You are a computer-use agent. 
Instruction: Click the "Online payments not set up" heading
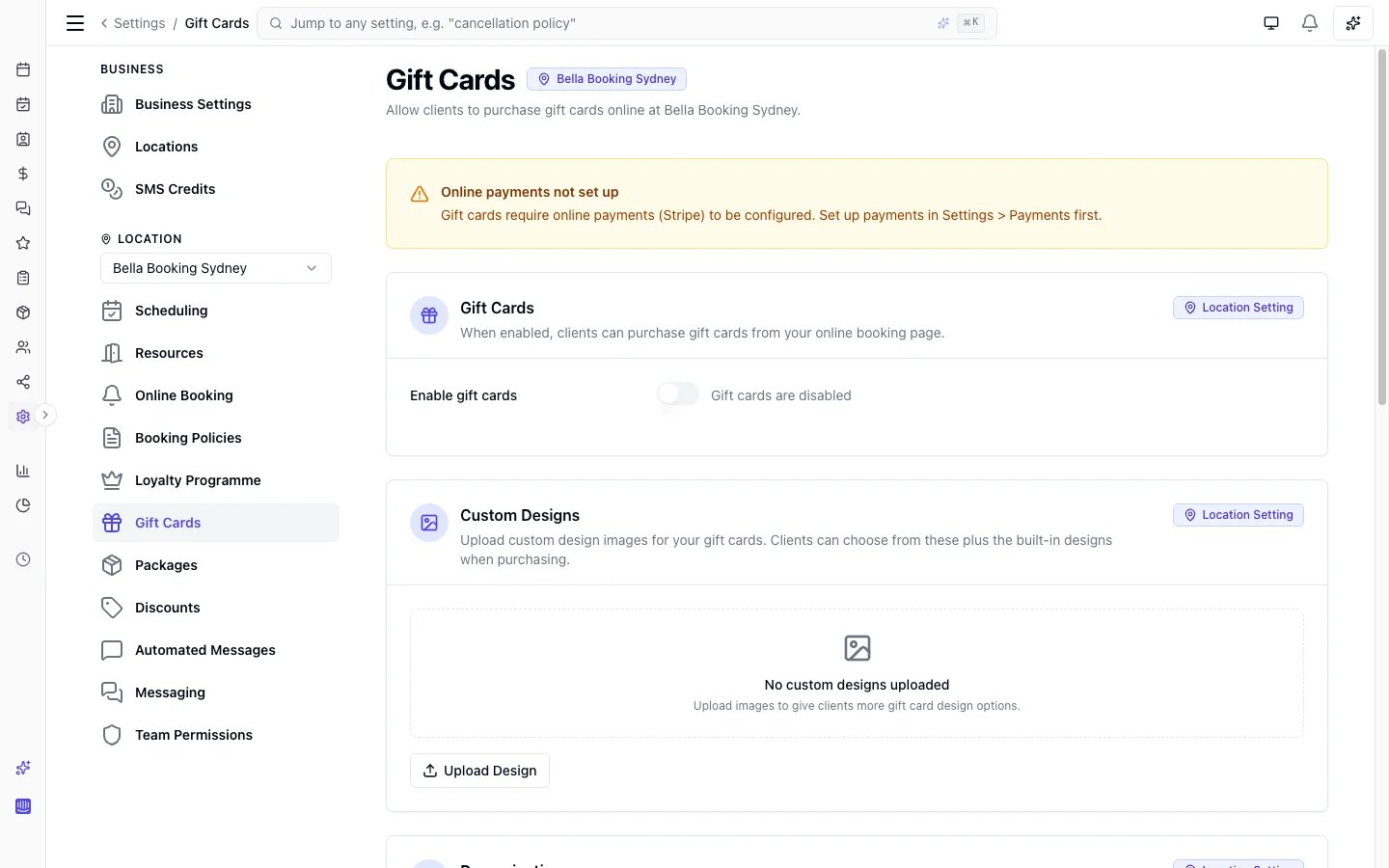coord(530,192)
